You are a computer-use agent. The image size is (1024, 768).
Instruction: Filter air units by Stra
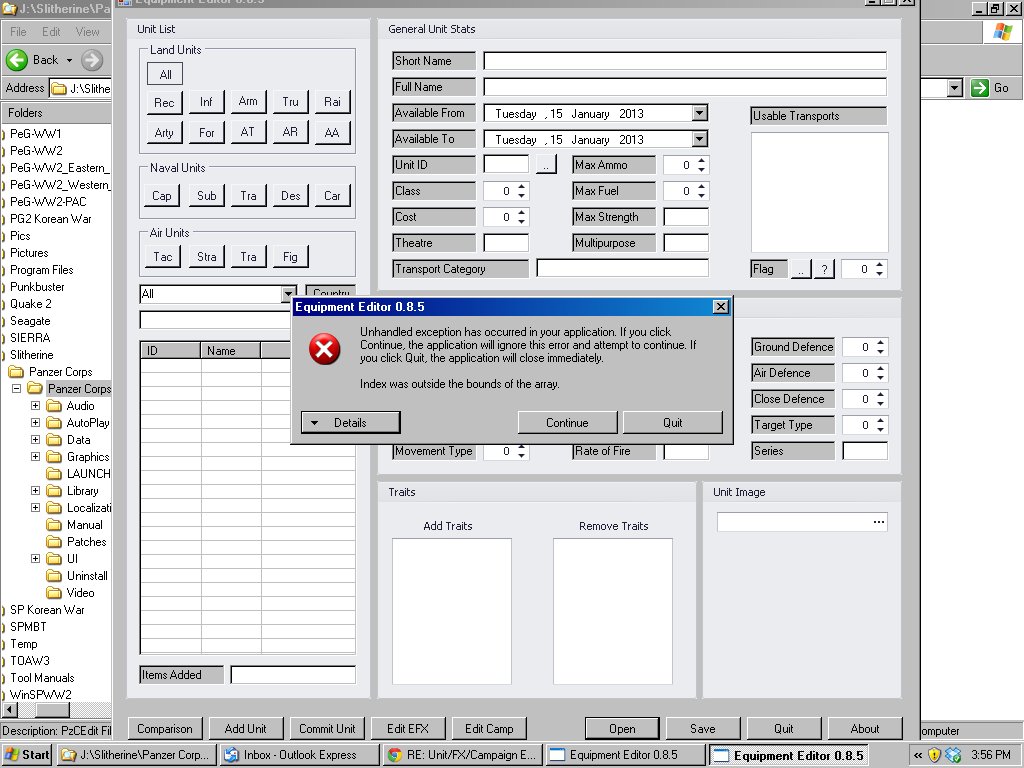tap(206, 257)
